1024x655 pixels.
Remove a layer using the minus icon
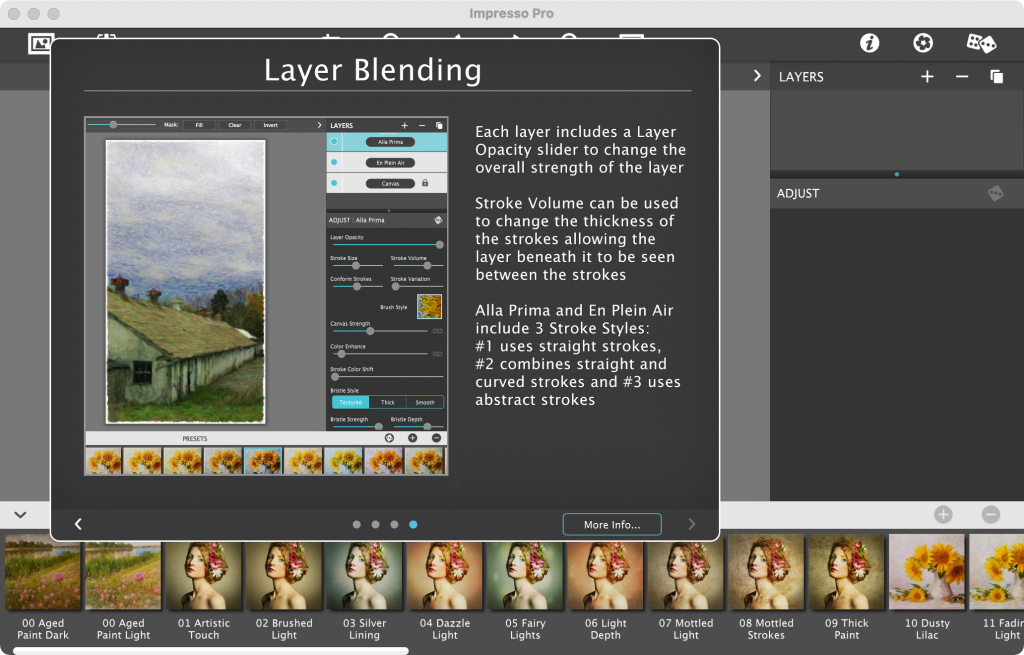coord(961,76)
